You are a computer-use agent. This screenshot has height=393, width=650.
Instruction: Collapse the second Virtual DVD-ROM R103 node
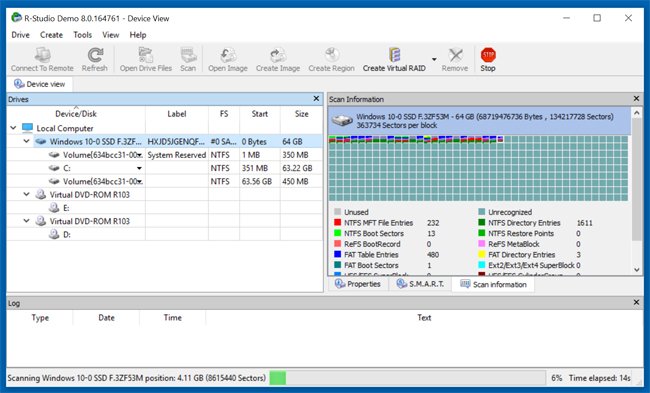tap(27, 221)
